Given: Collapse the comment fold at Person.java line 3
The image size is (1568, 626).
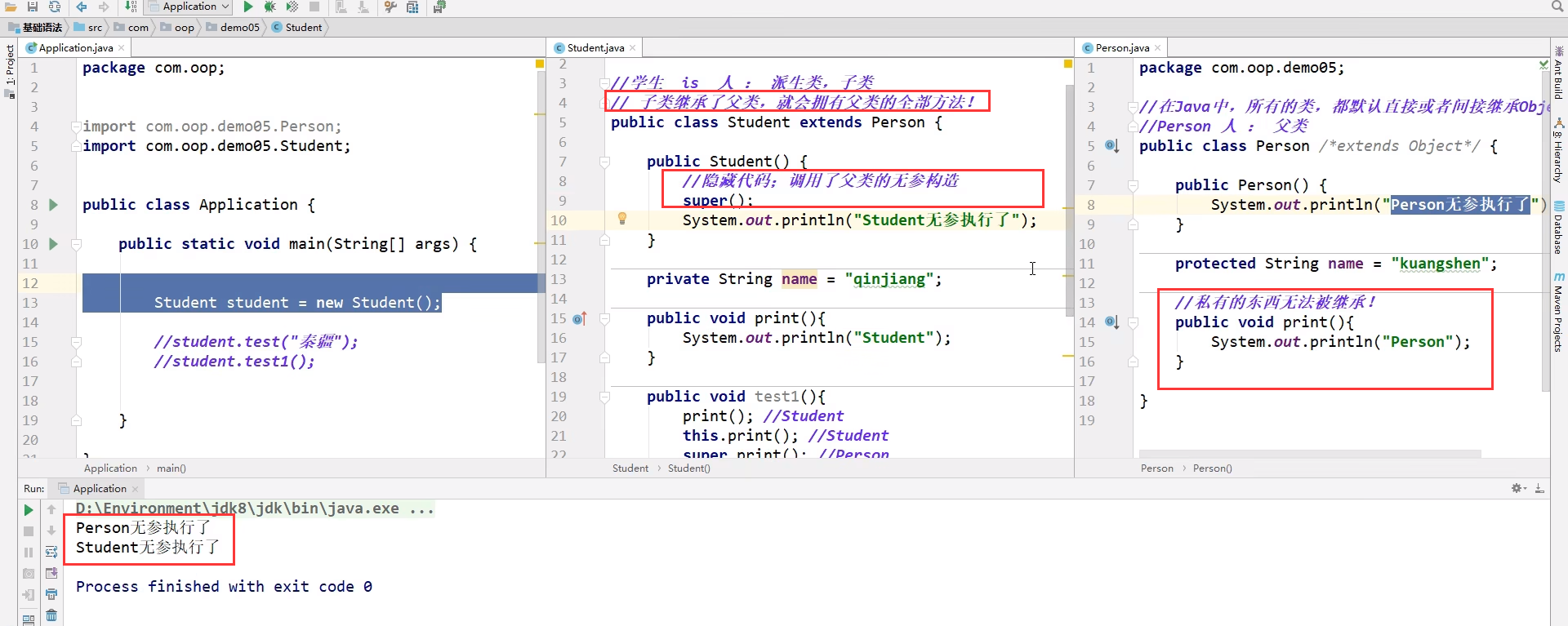Looking at the screenshot, I should click(1133, 107).
